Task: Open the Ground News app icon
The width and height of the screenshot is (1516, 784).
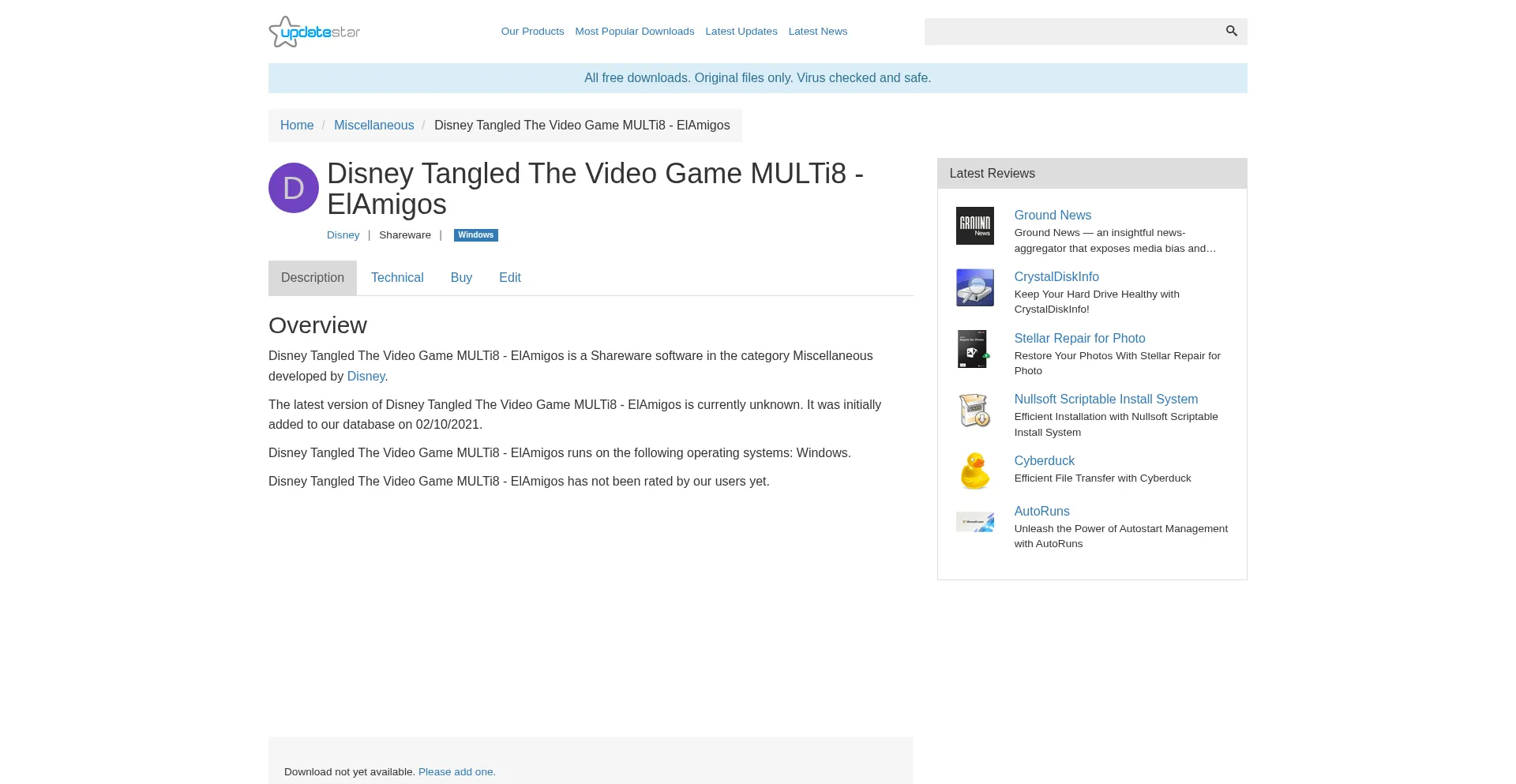Action: (x=975, y=226)
